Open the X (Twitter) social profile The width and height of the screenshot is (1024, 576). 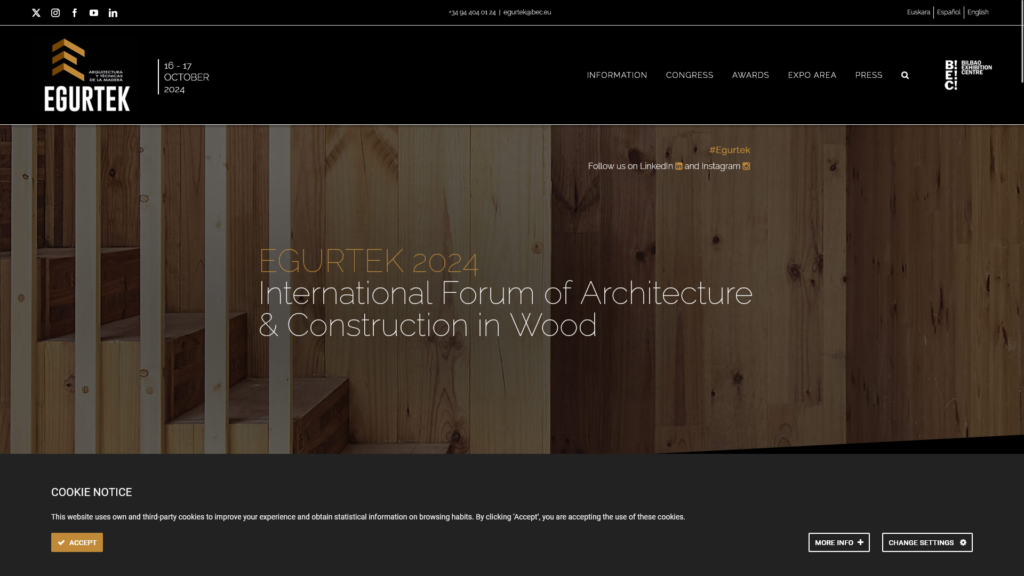point(36,12)
